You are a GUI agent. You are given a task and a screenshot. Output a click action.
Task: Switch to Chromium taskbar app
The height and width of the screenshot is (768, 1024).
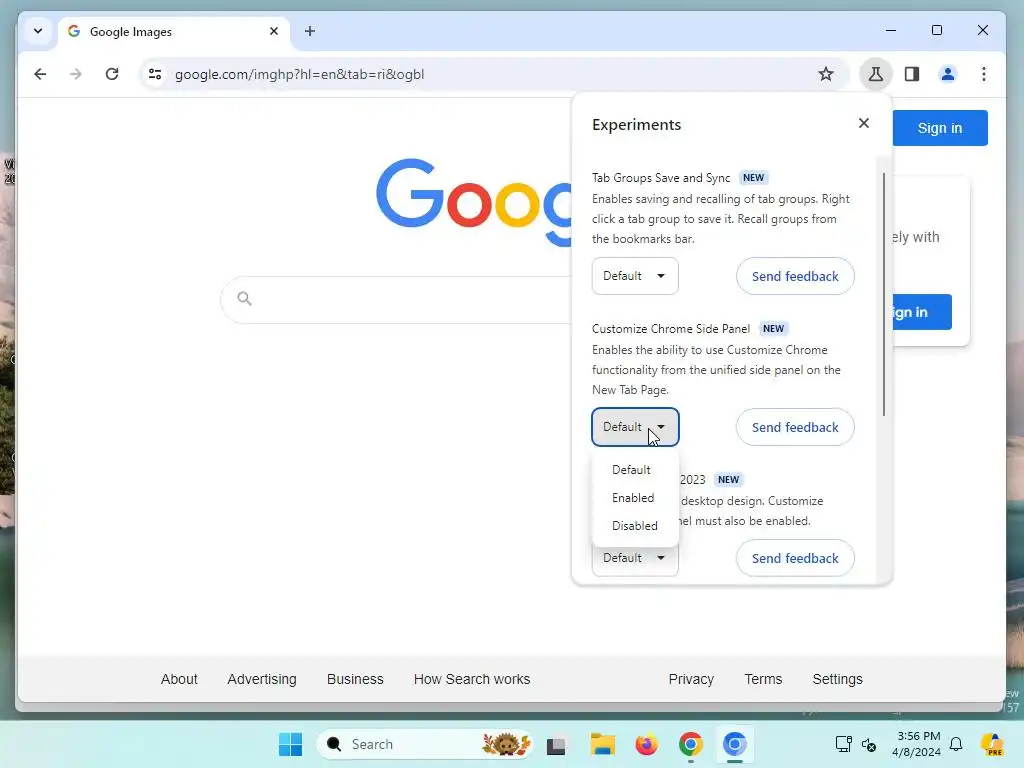pyautogui.click(x=734, y=744)
